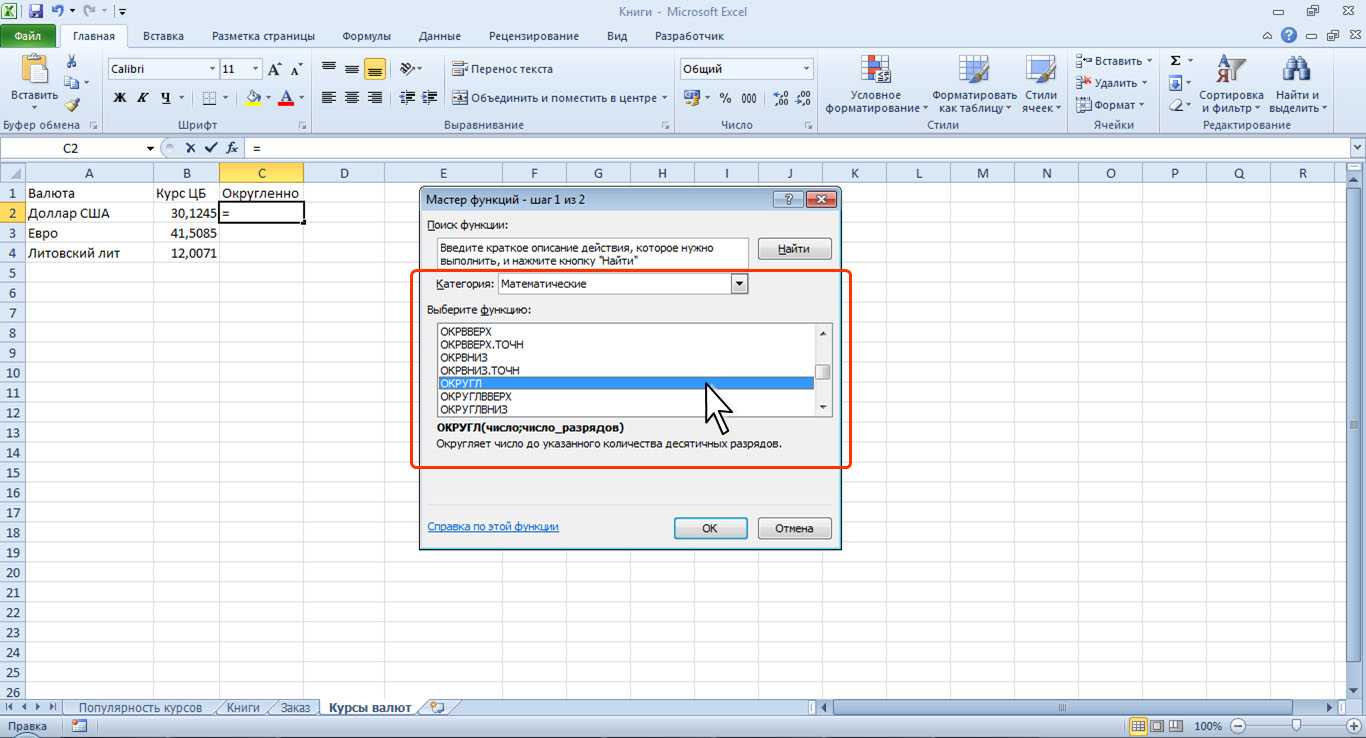Open Сортировка и фильтр menu
The height and width of the screenshot is (738, 1366).
[1231, 84]
